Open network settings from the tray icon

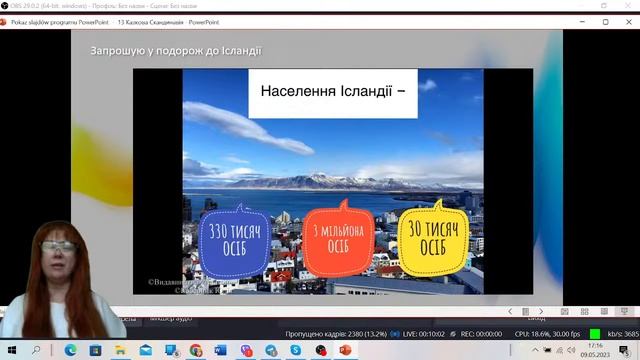(x=560, y=350)
